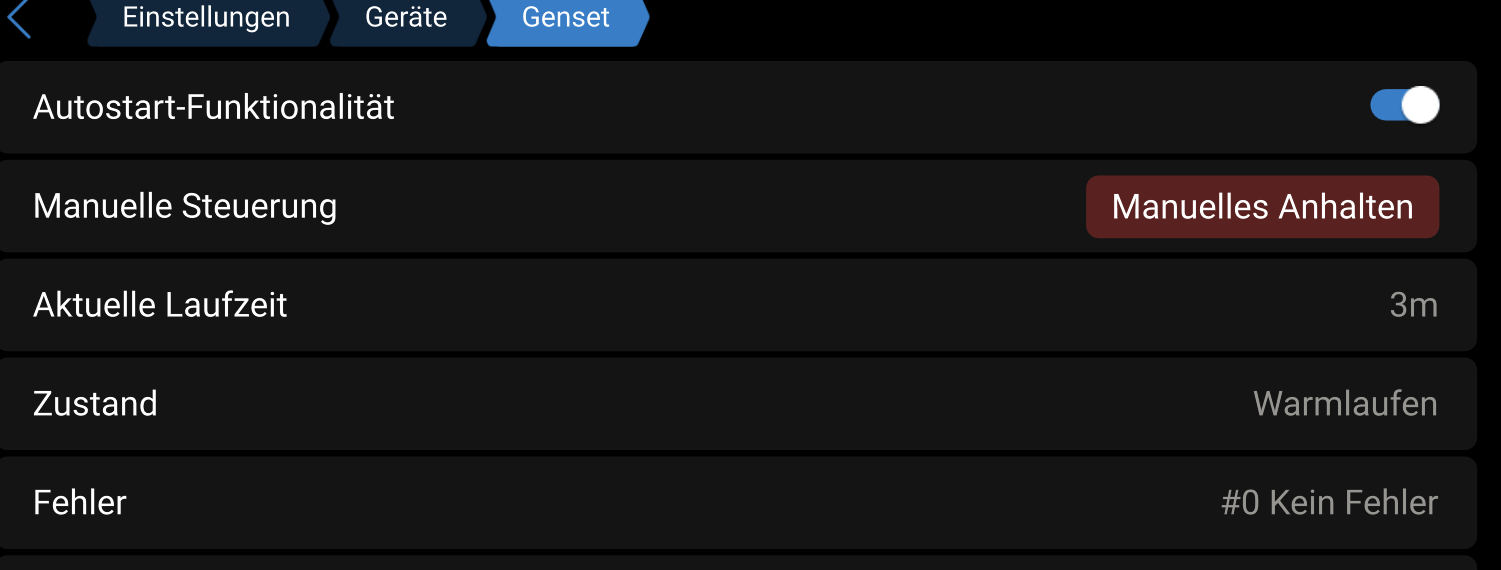Click the partially visible row below Fehler

pyautogui.click(x=738, y=563)
